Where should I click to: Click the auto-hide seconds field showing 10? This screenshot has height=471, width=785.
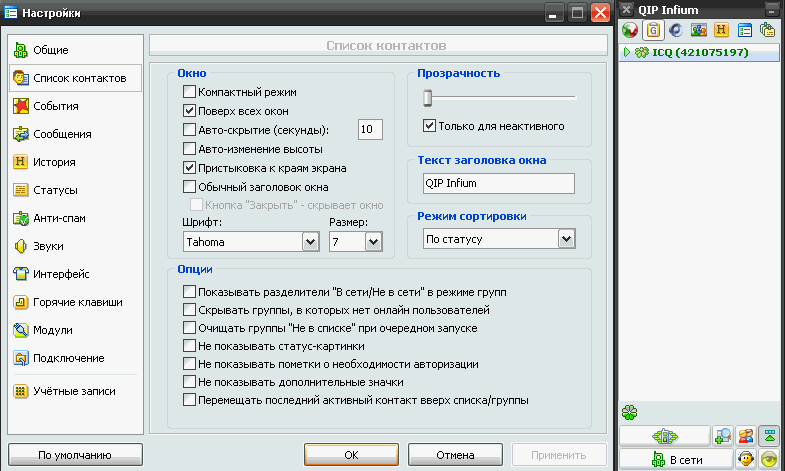coord(370,130)
